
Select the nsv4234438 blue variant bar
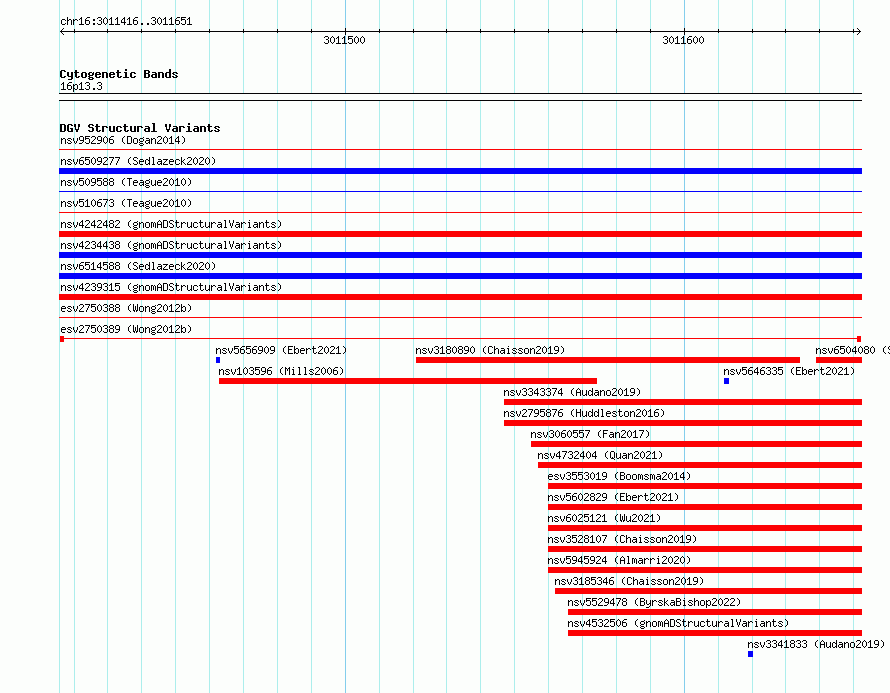[x=460, y=255]
